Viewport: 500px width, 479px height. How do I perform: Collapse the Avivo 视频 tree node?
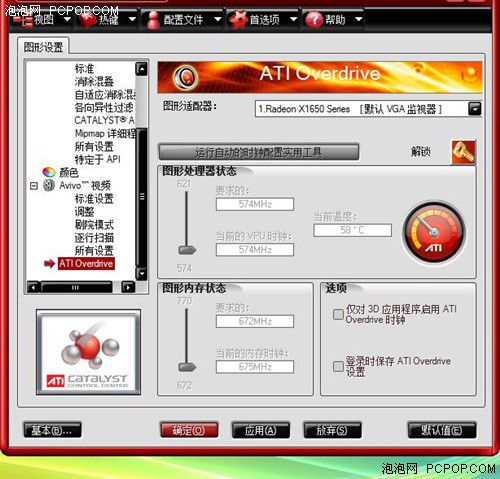pos(34,186)
